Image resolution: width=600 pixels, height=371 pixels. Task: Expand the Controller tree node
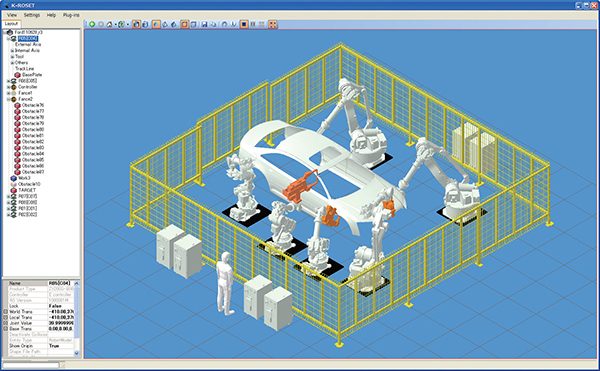point(9,87)
